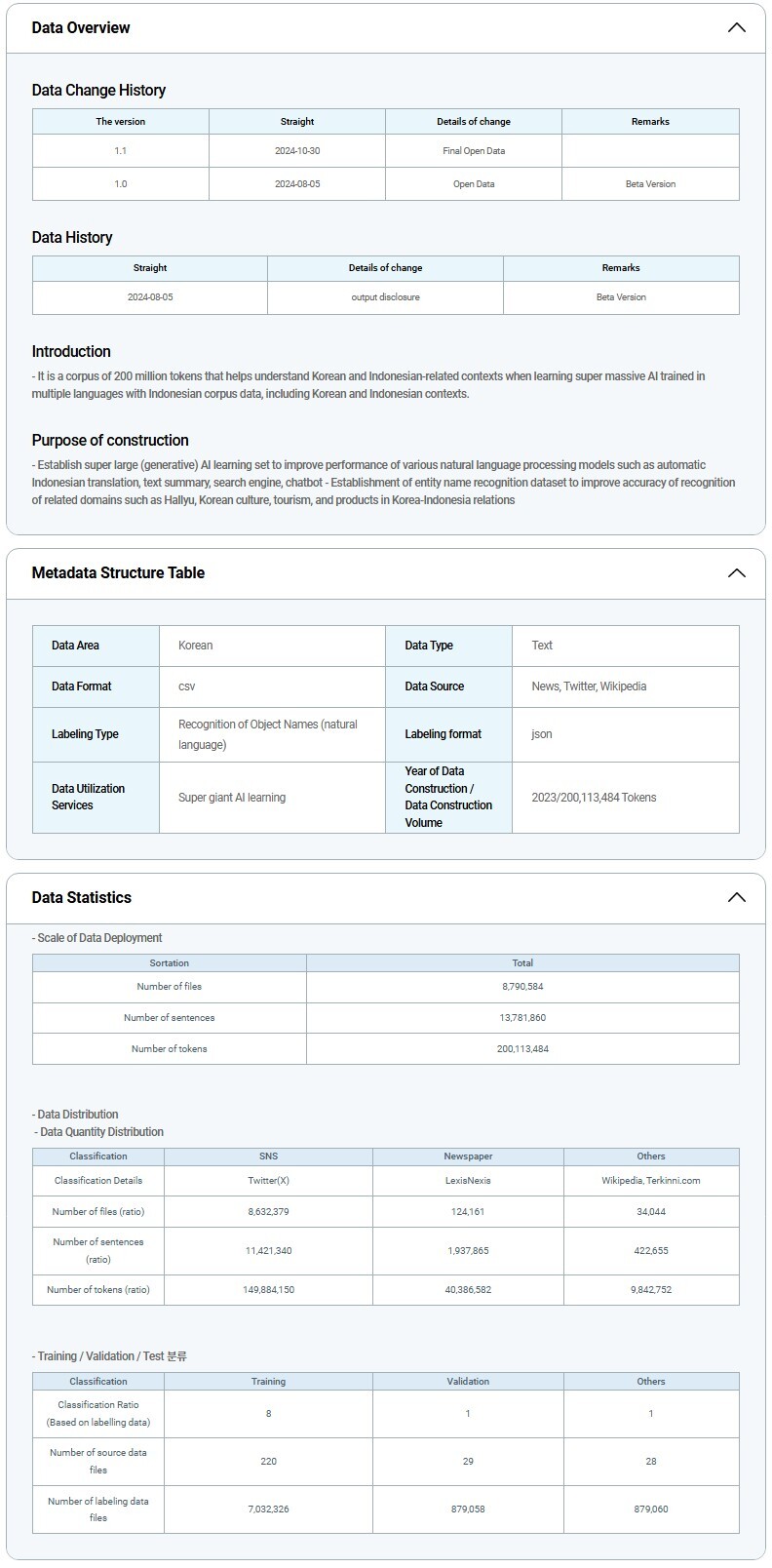Screen dimensions: 772x1568
Task: Click the LexisNexis classification detail cell
Action: [468, 1181]
